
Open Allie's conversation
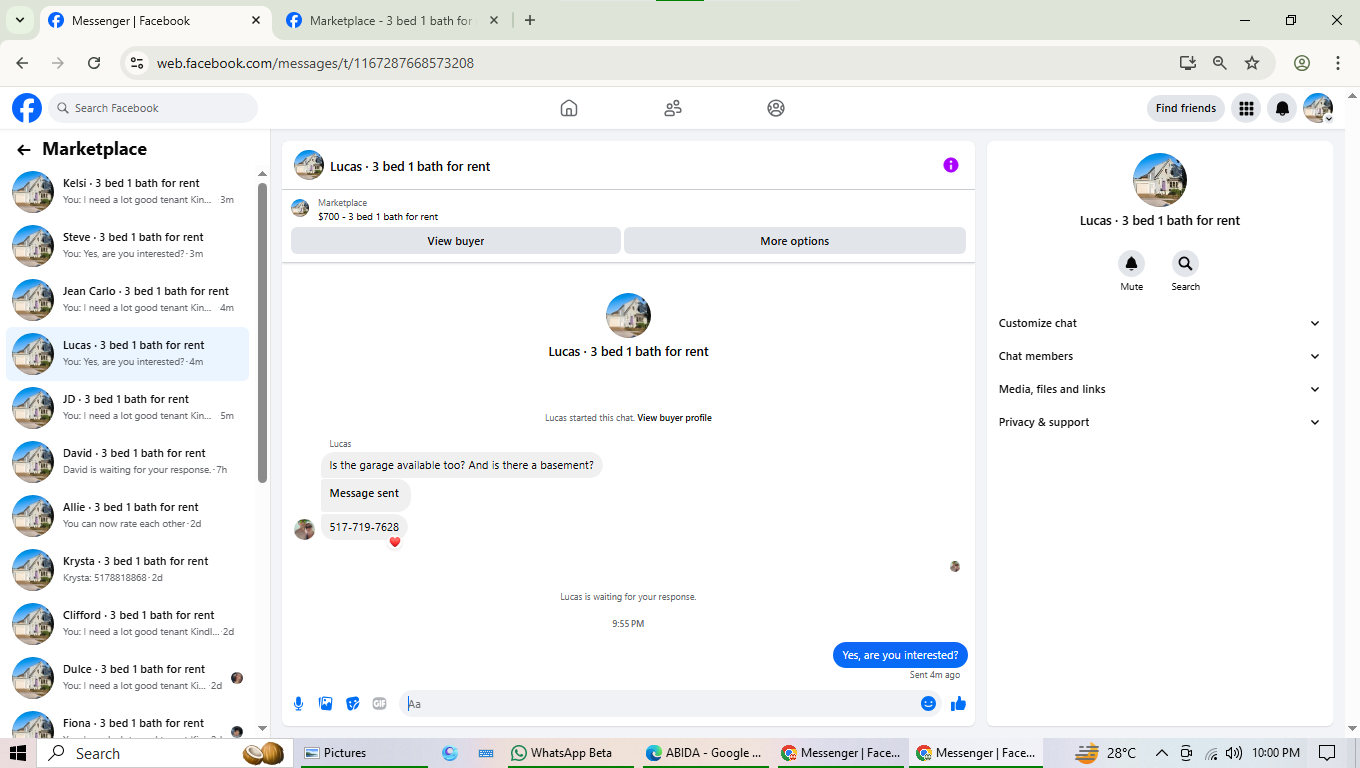coord(128,515)
